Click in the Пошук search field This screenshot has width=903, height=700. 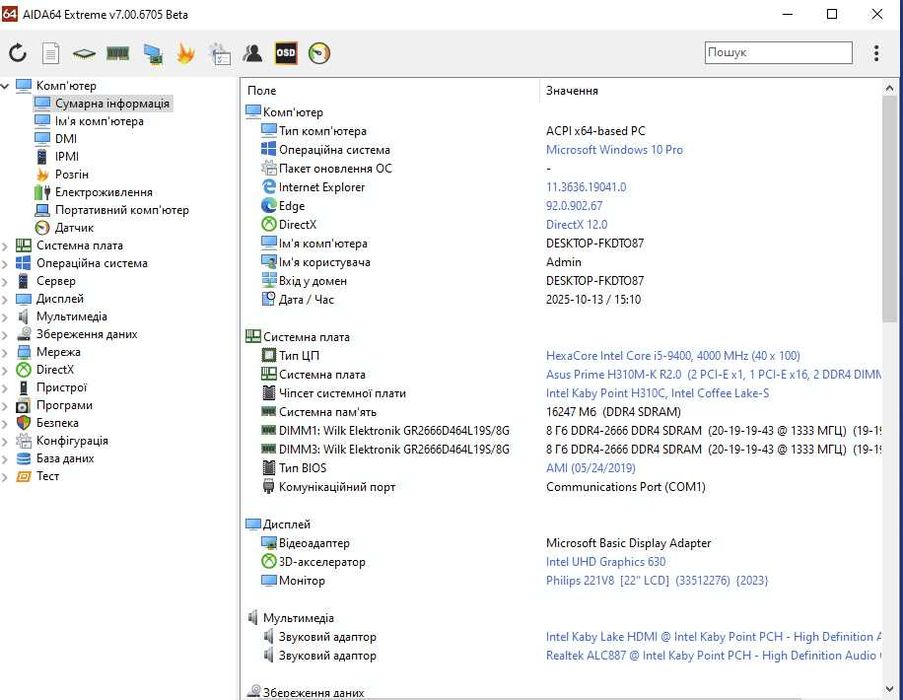pos(778,53)
